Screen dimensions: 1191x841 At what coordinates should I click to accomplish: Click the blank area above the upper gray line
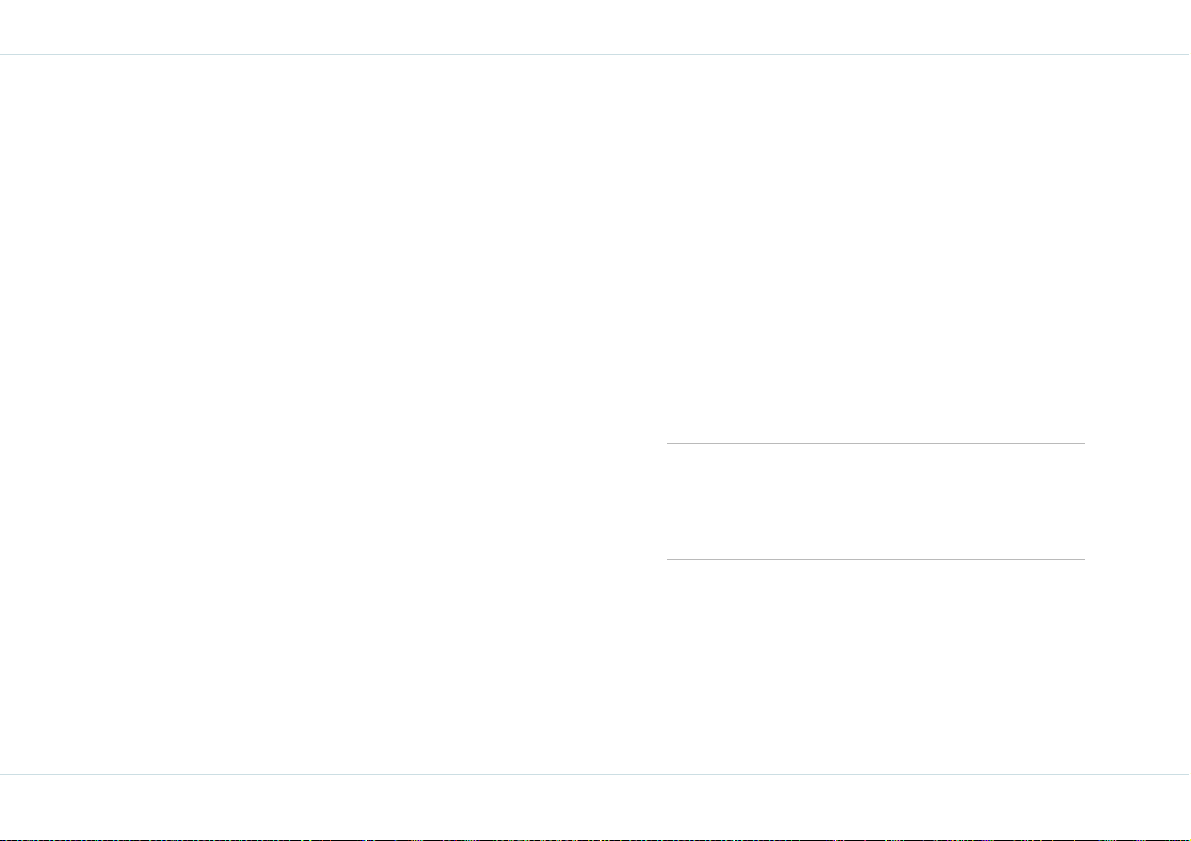(875, 248)
